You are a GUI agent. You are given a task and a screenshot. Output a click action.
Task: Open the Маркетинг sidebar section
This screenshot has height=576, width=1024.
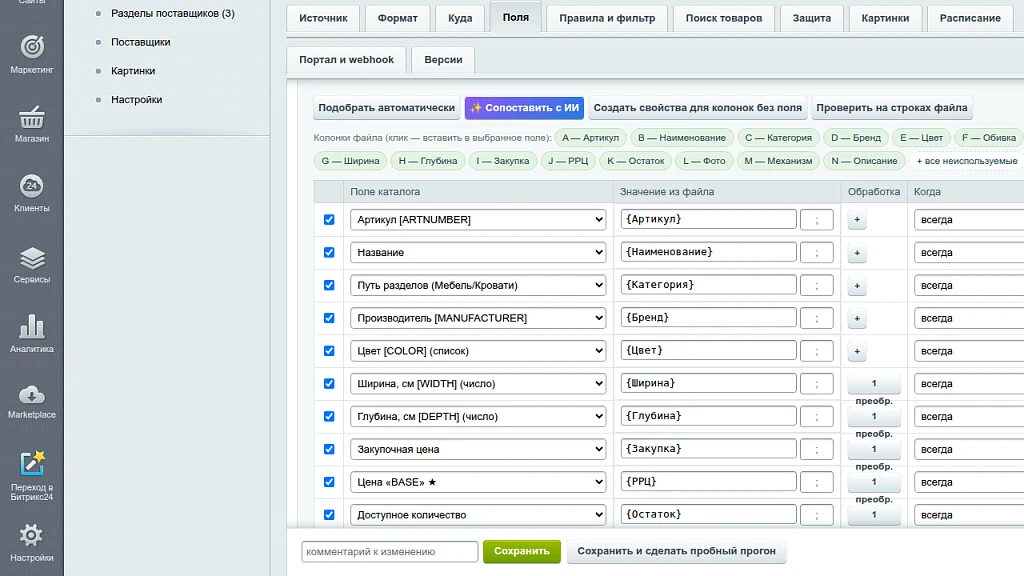31,54
